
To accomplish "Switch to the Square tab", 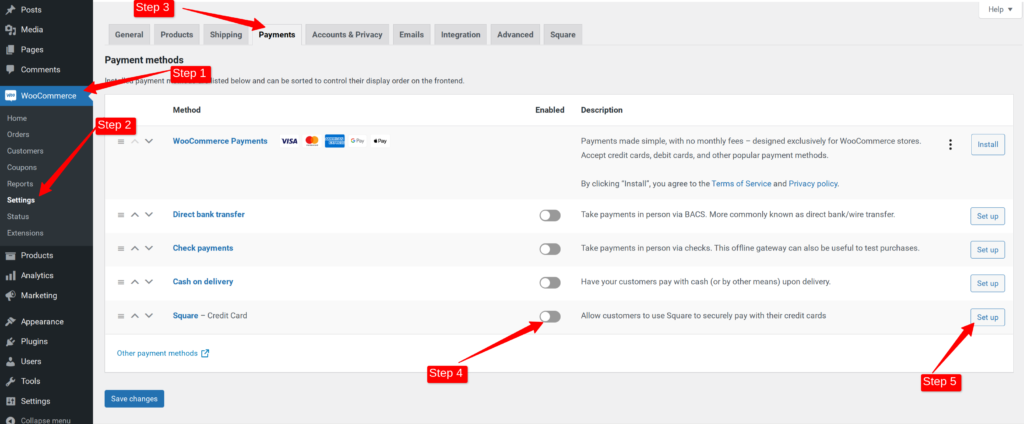I will [x=563, y=35].
